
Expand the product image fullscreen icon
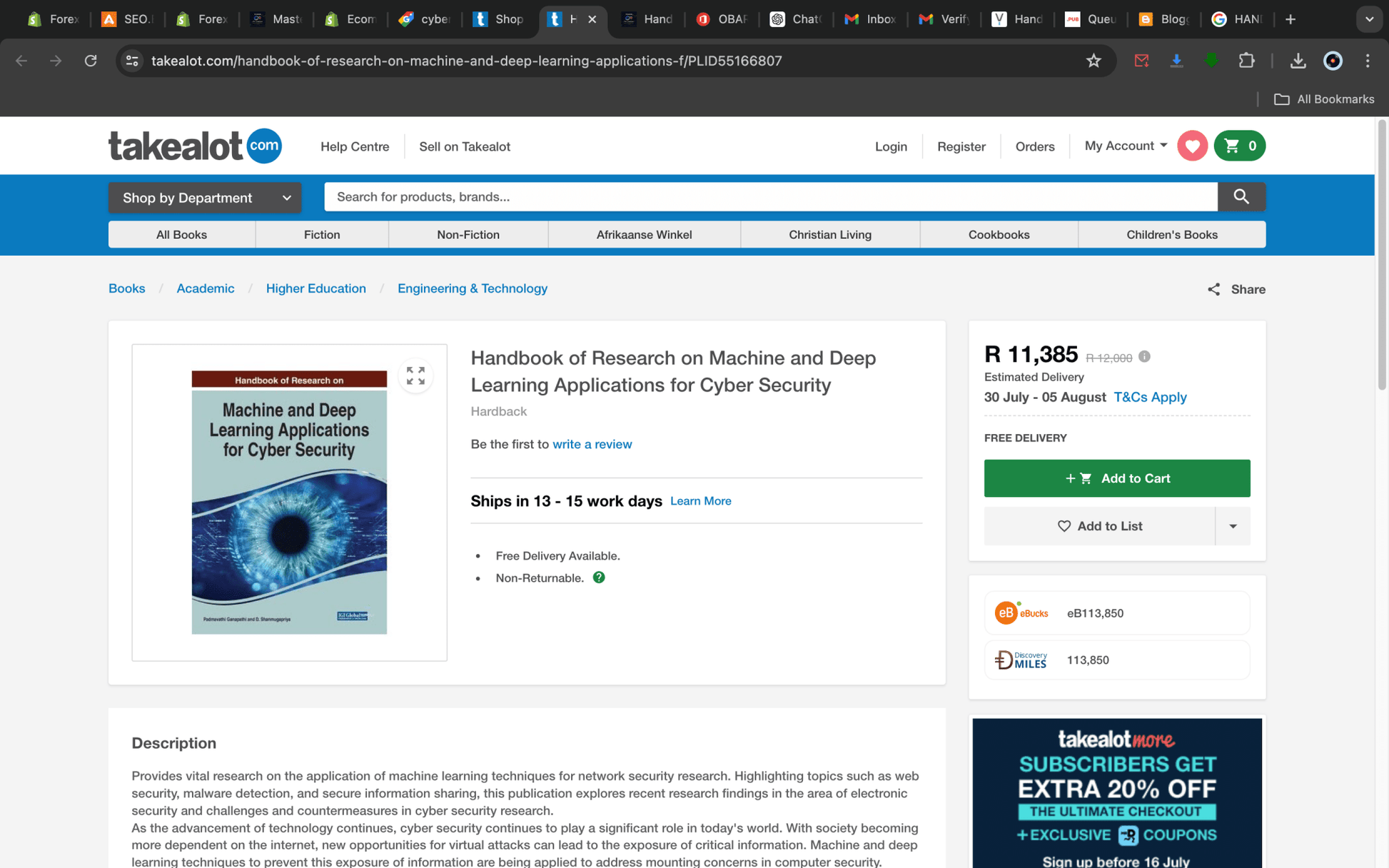tap(415, 375)
